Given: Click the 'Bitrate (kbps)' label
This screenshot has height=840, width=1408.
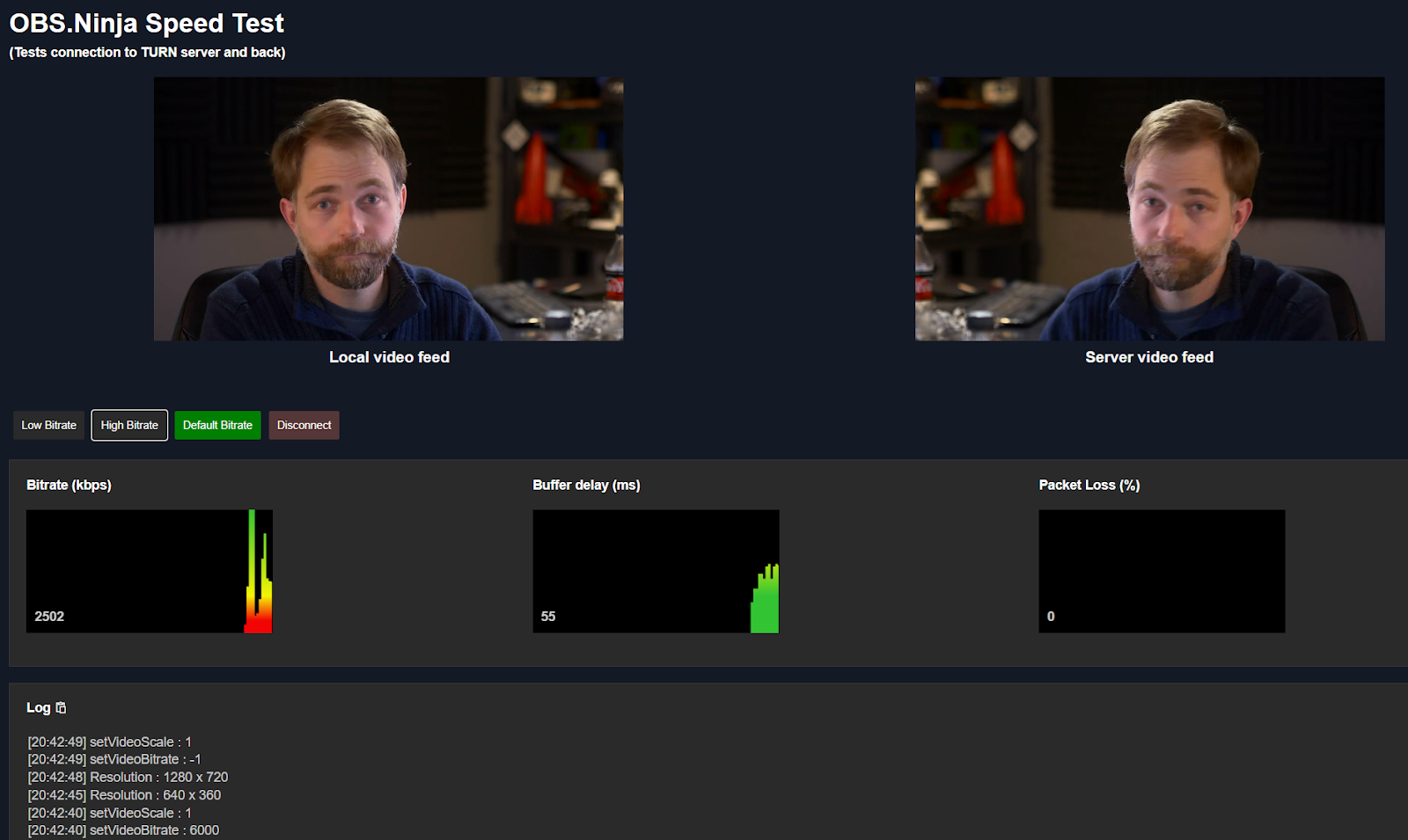Looking at the screenshot, I should tap(69, 485).
